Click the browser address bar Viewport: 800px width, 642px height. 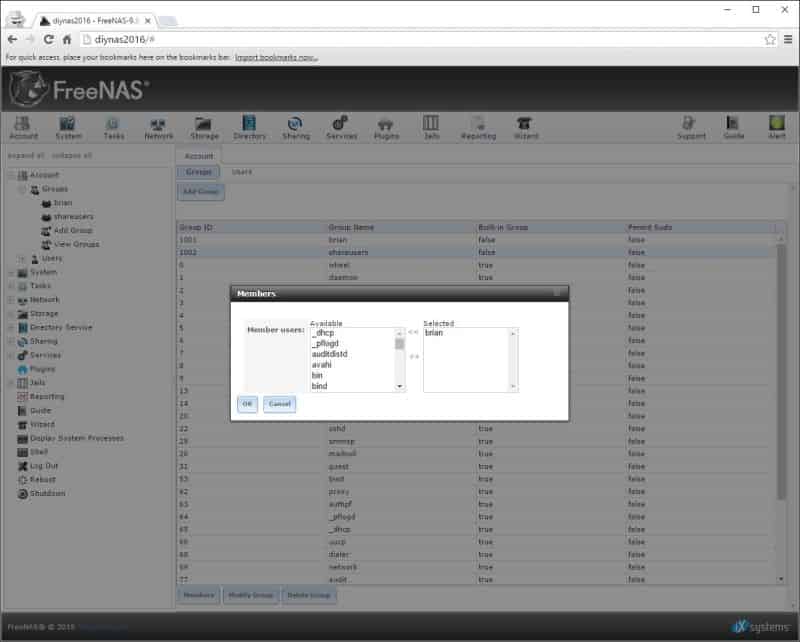(423, 39)
